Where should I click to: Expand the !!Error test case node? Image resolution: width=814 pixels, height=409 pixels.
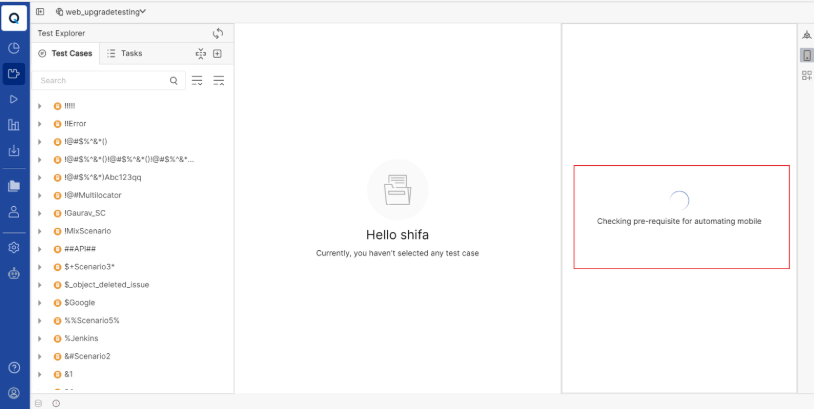(x=40, y=123)
